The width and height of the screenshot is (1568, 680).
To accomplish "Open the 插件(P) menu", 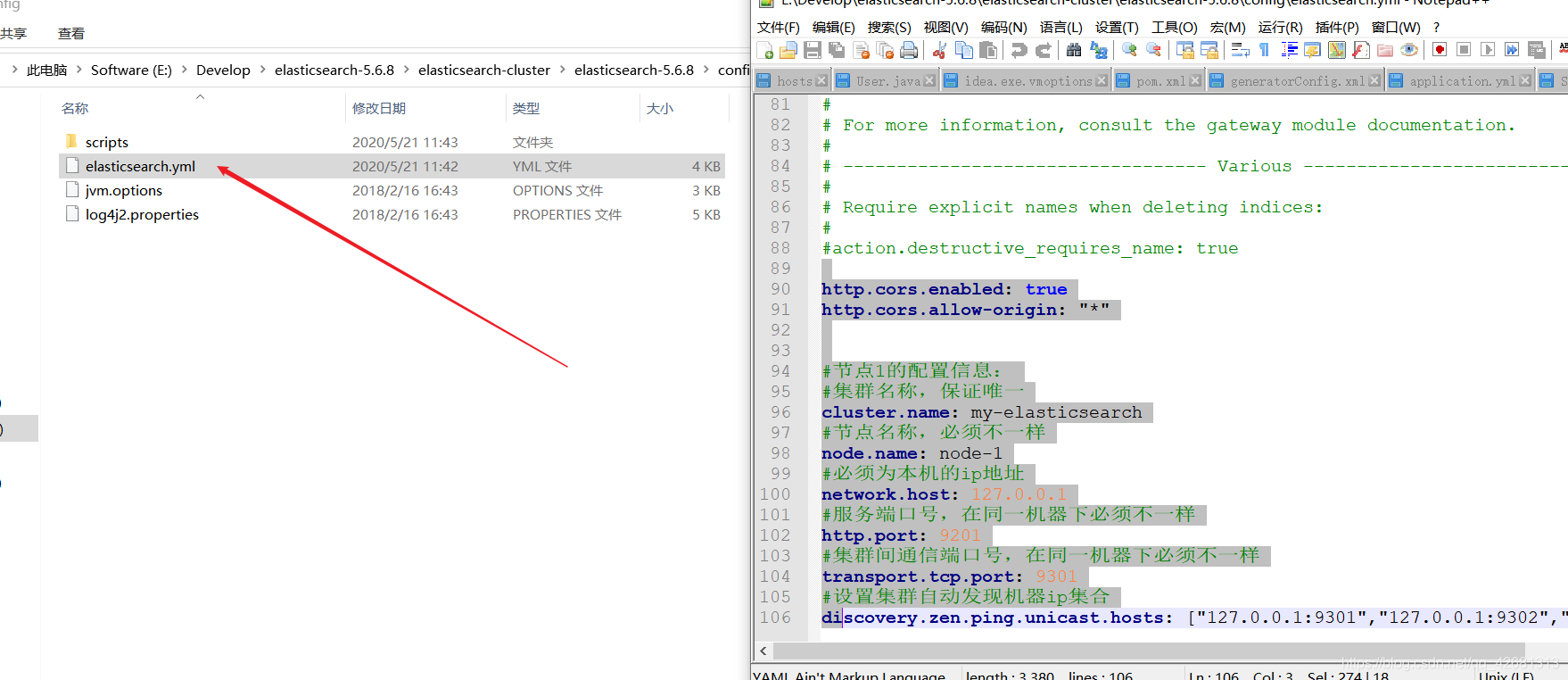I will 1337,28.
